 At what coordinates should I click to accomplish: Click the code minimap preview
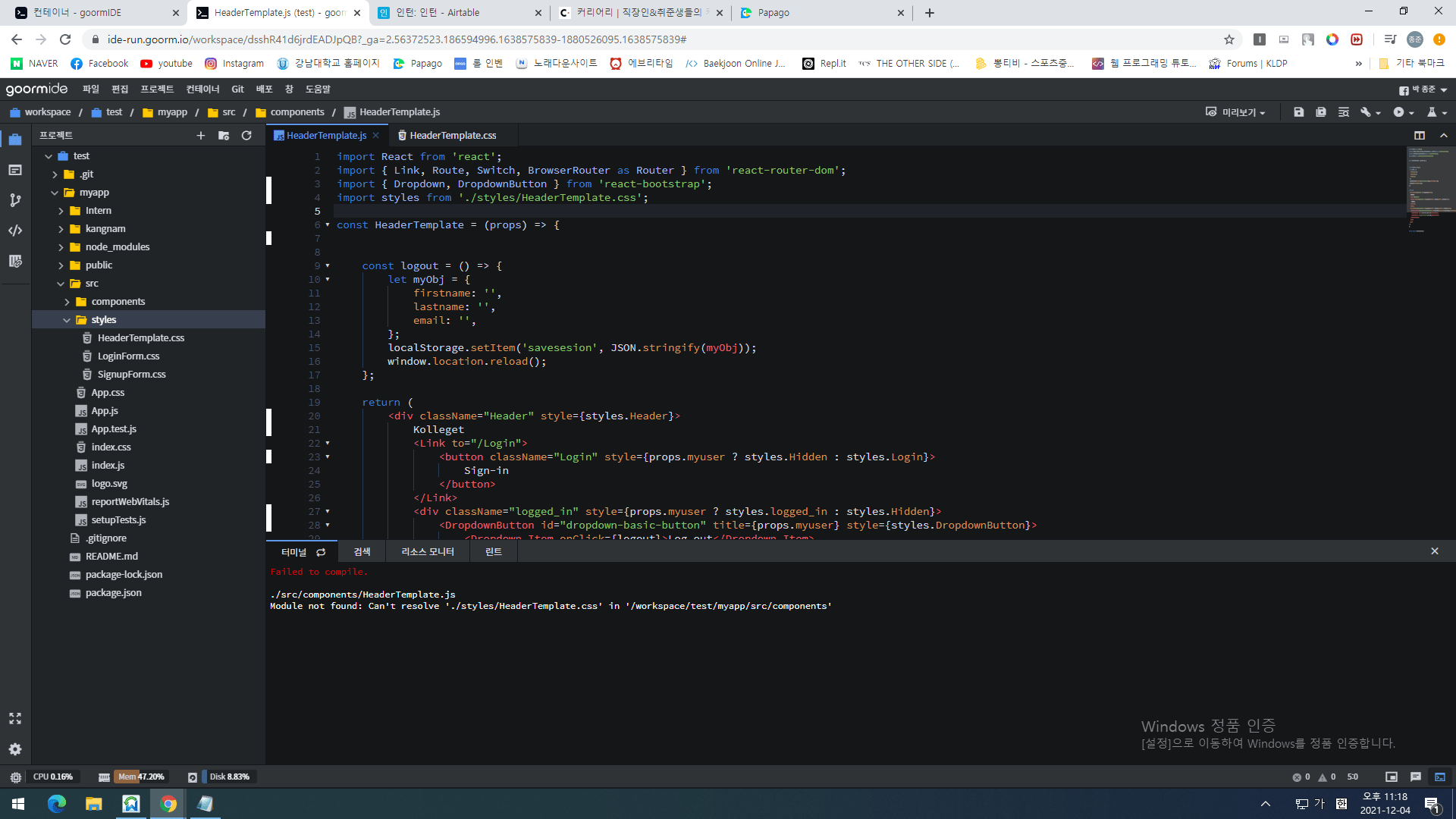point(1430,190)
